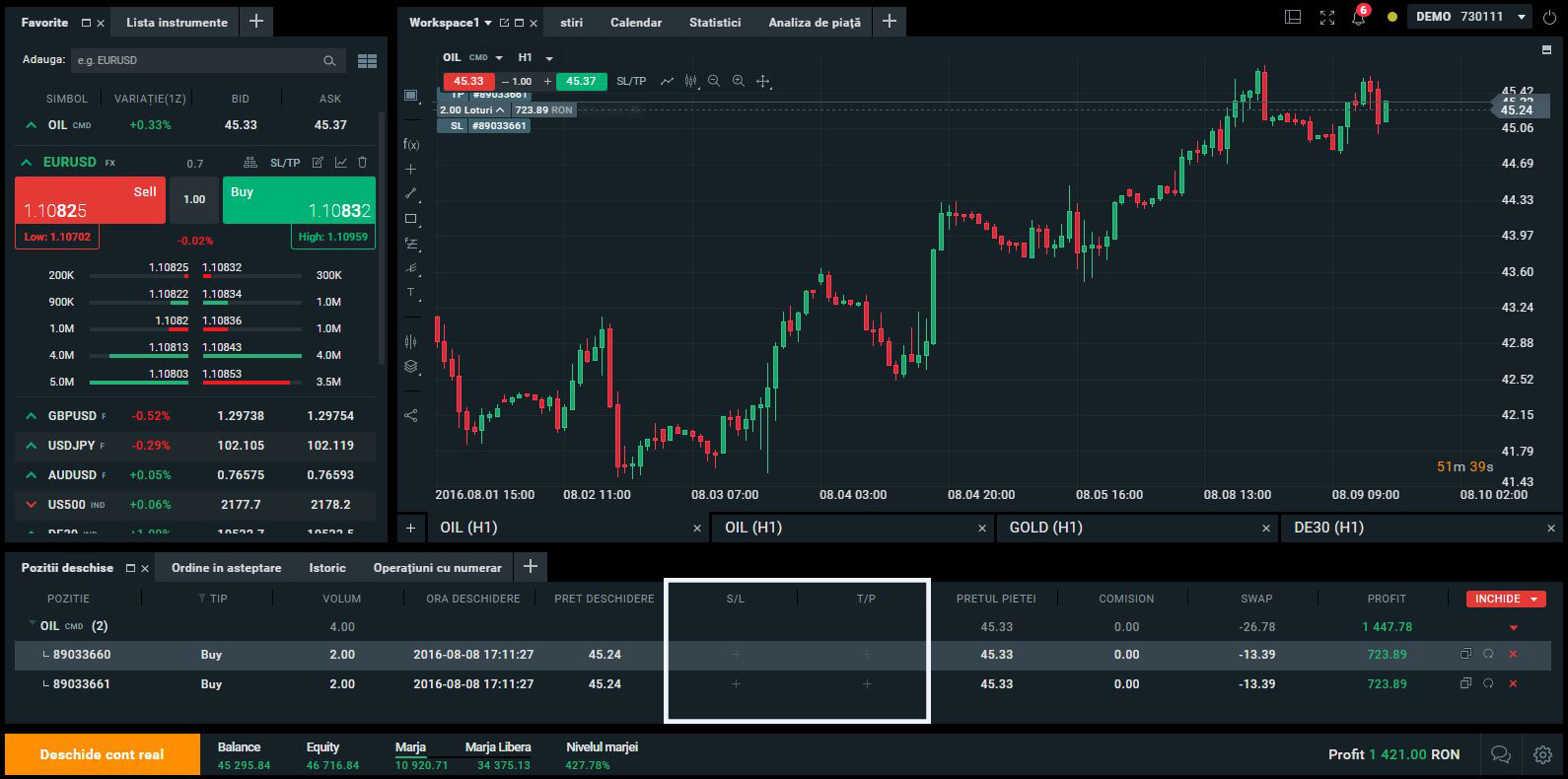Zoom in the OIL chart
Image resolution: width=1568 pixels, height=779 pixels.
pyautogui.click(x=738, y=81)
